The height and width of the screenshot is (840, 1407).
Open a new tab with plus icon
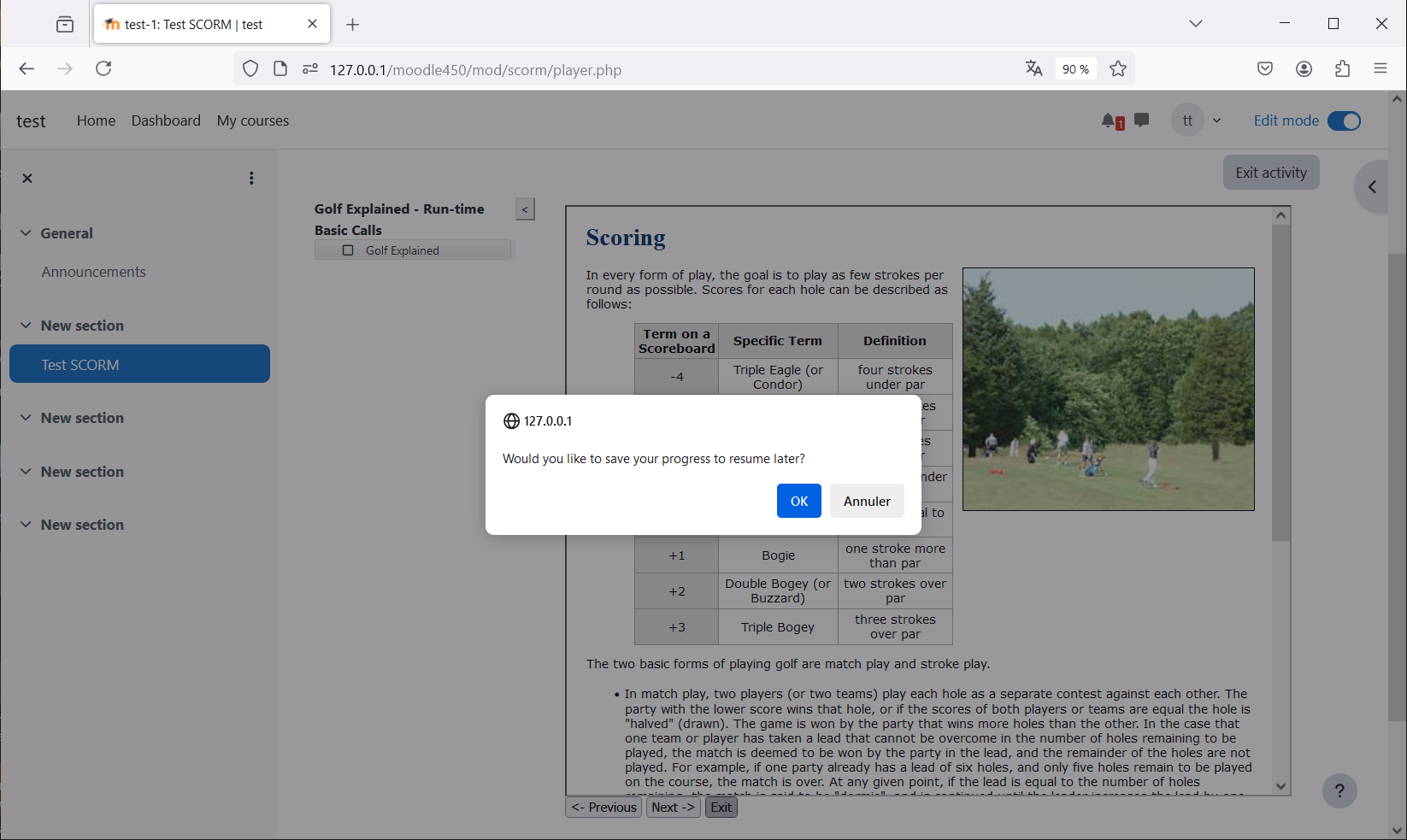pyautogui.click(x=353, y=25)
